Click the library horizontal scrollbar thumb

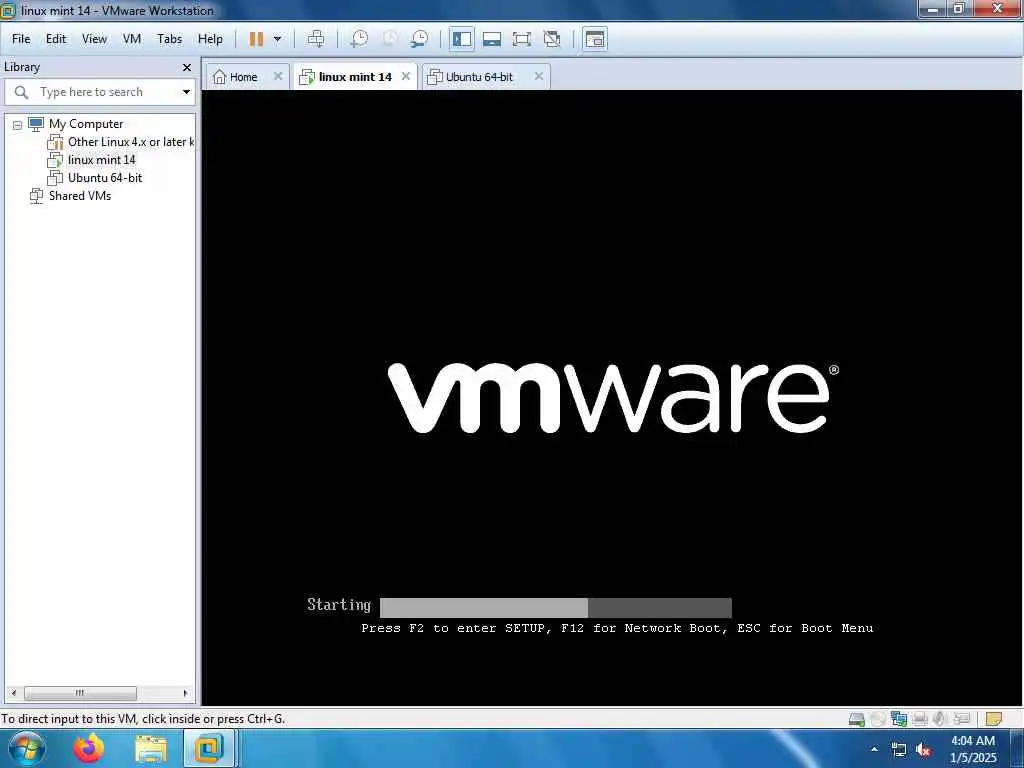(80, 693)
